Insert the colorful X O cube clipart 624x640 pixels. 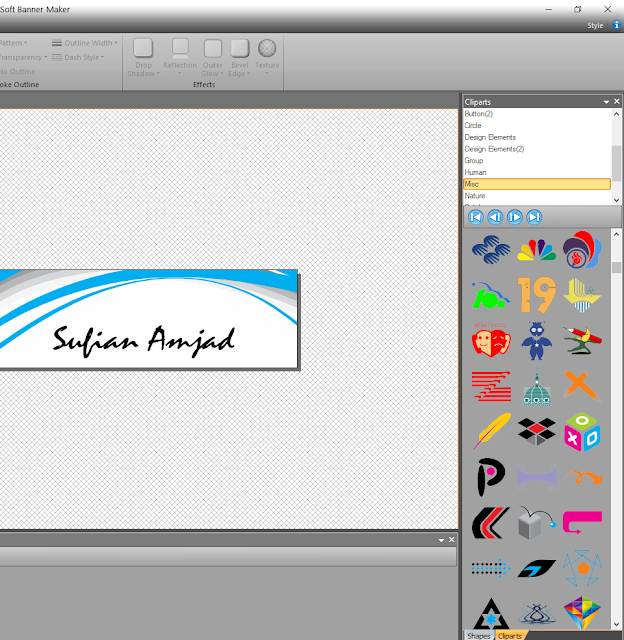[x=582, y=431]
